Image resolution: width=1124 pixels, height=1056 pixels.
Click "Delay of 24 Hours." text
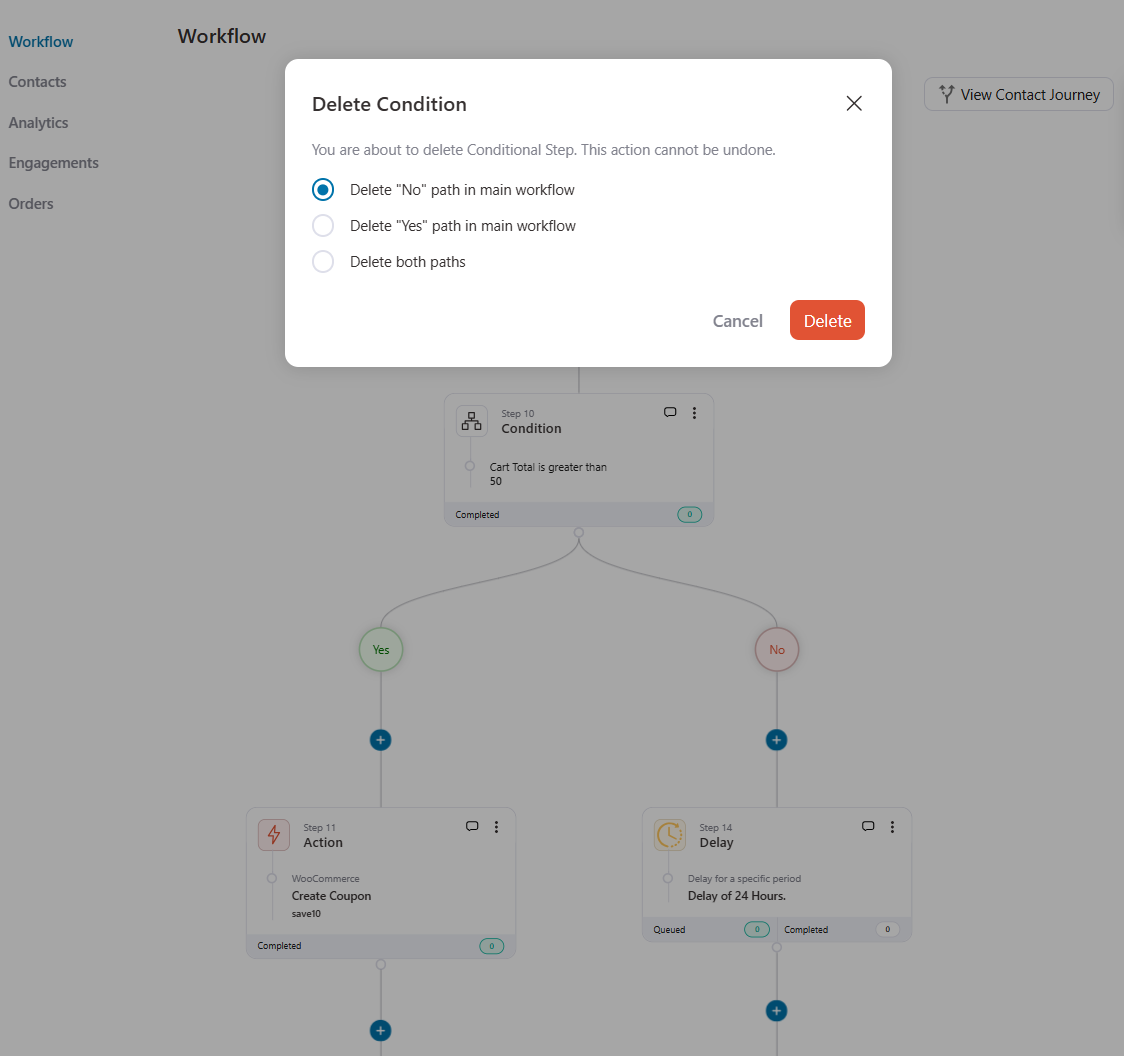(x=737, y=896)
